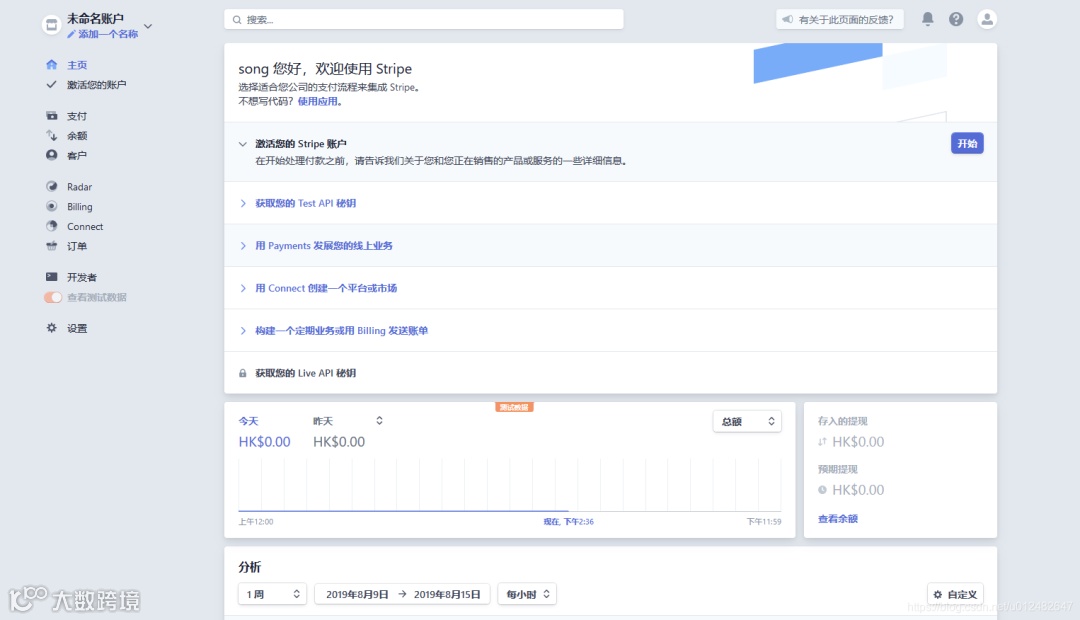Image resolution: width=1080 pixels, height=620 pixels.
Task: Toggle 查看测试数据 switch
Action: (53, 298)
